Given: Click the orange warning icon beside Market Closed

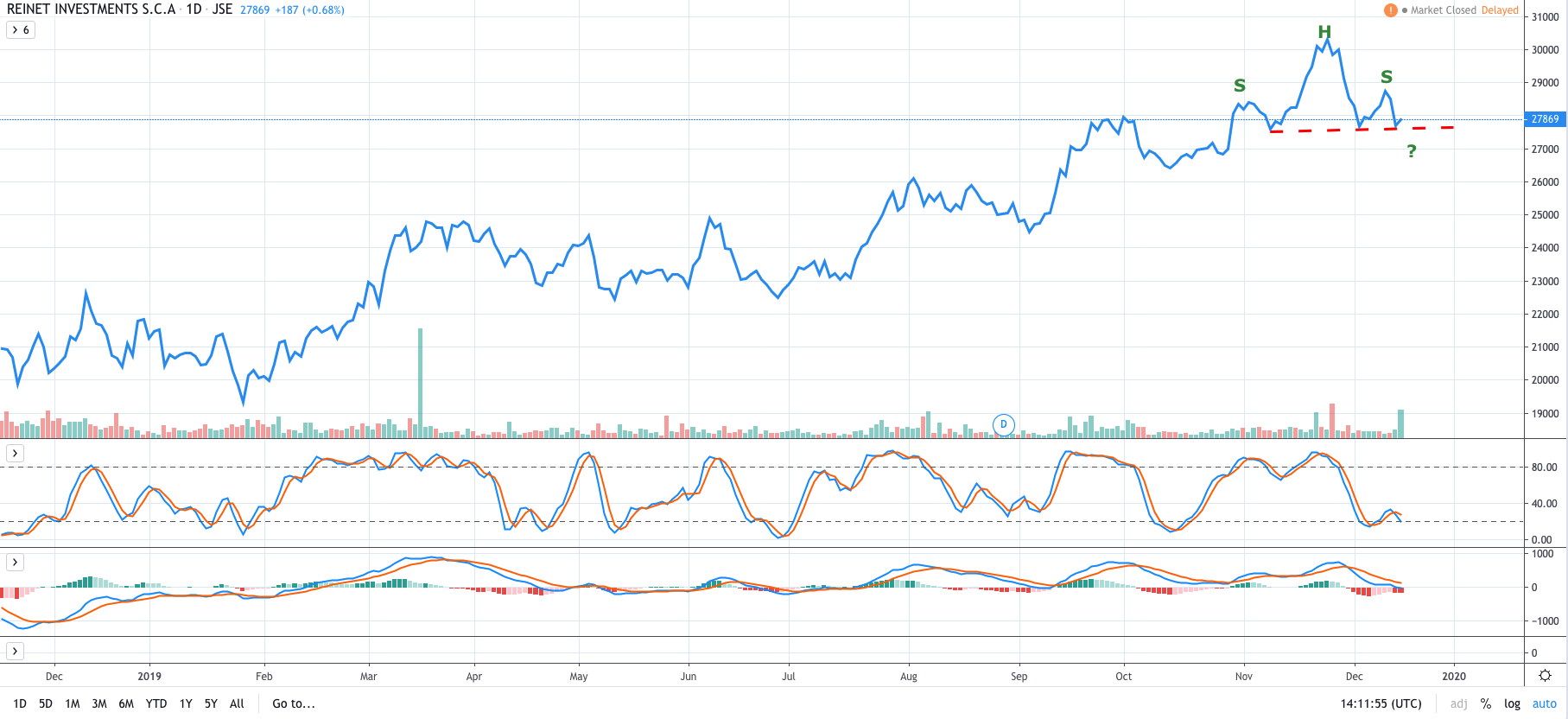Looking at the screenshot, I should pos(1390,10).
